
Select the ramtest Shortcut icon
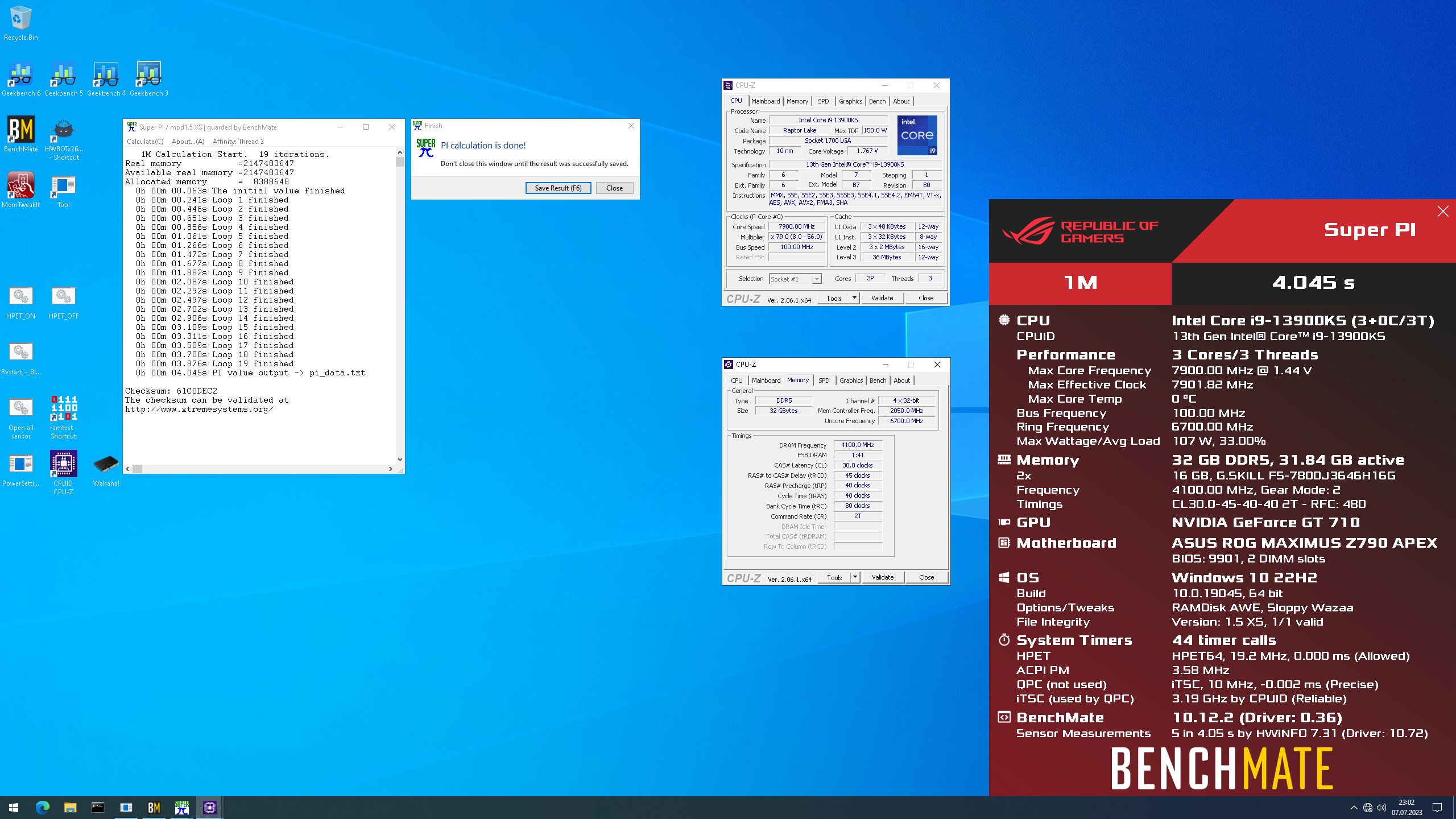click(64, 417)
